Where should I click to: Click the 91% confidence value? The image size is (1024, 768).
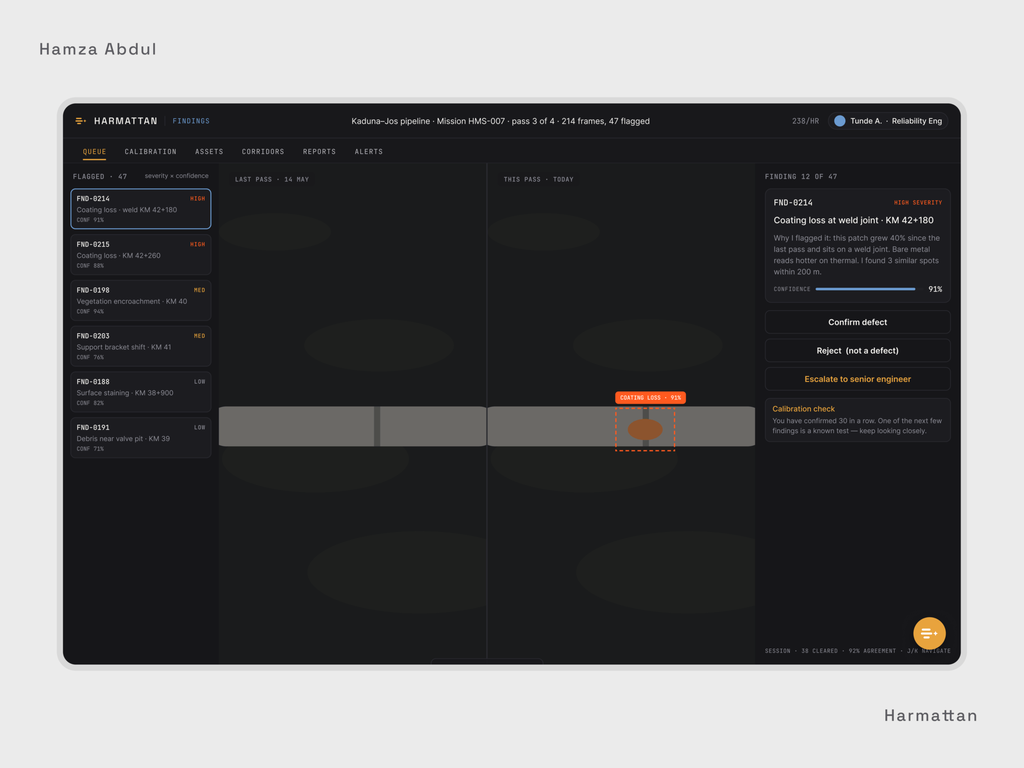(935, 289)
